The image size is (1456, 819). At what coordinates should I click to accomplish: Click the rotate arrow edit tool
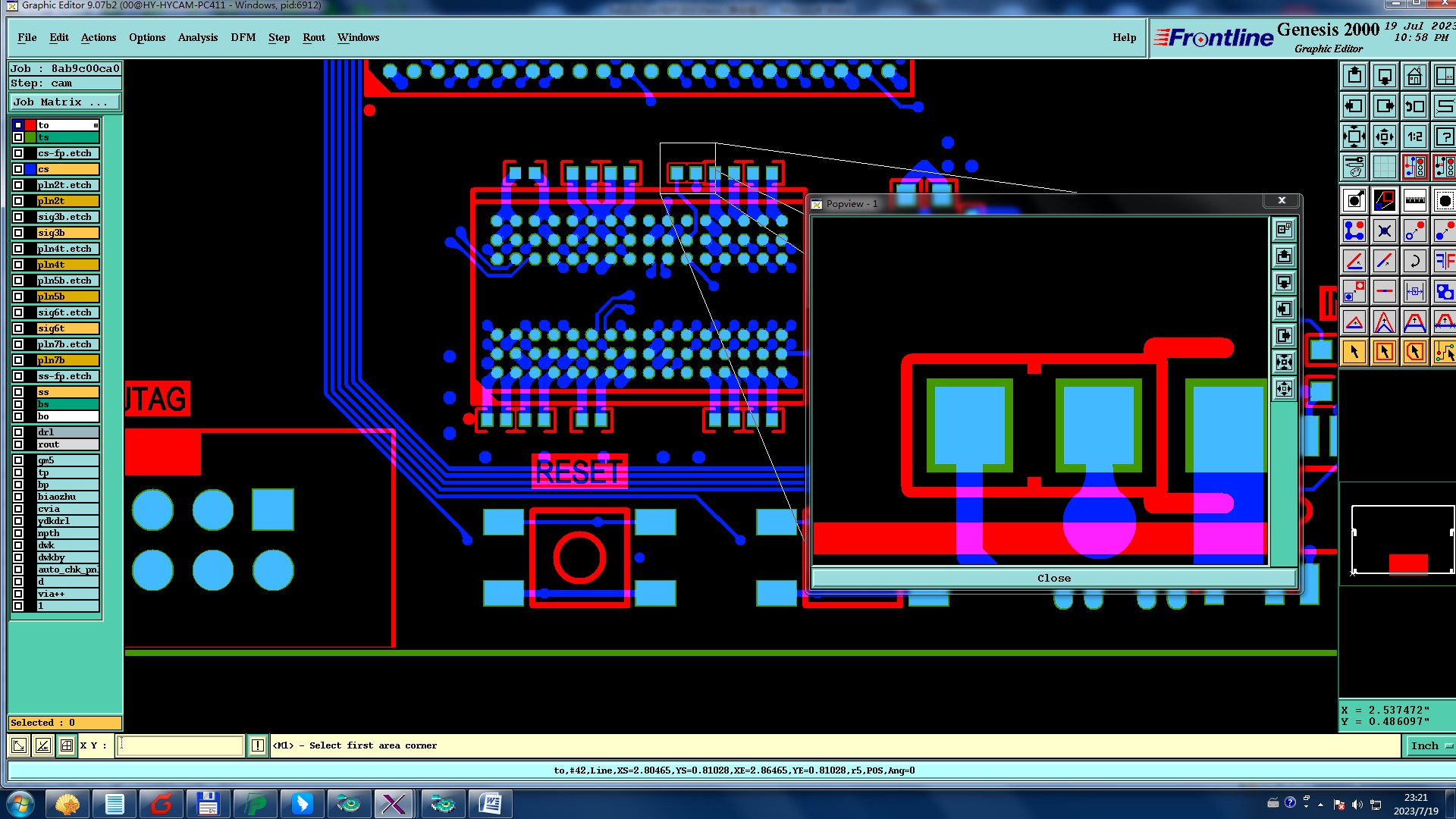1414,262
